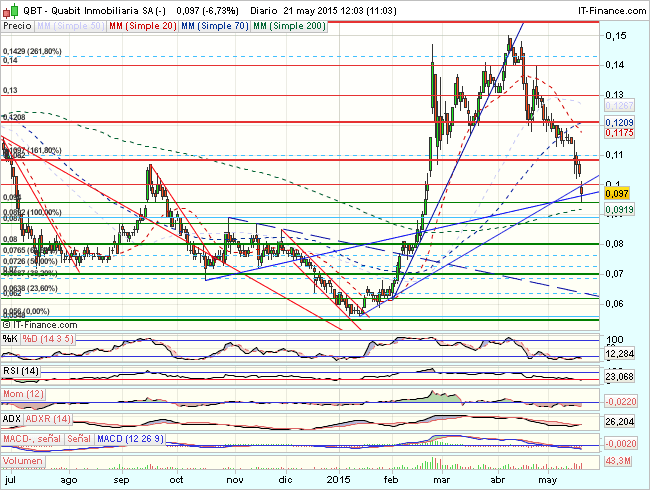Click the momentum value -0,0220

point(620,401)
